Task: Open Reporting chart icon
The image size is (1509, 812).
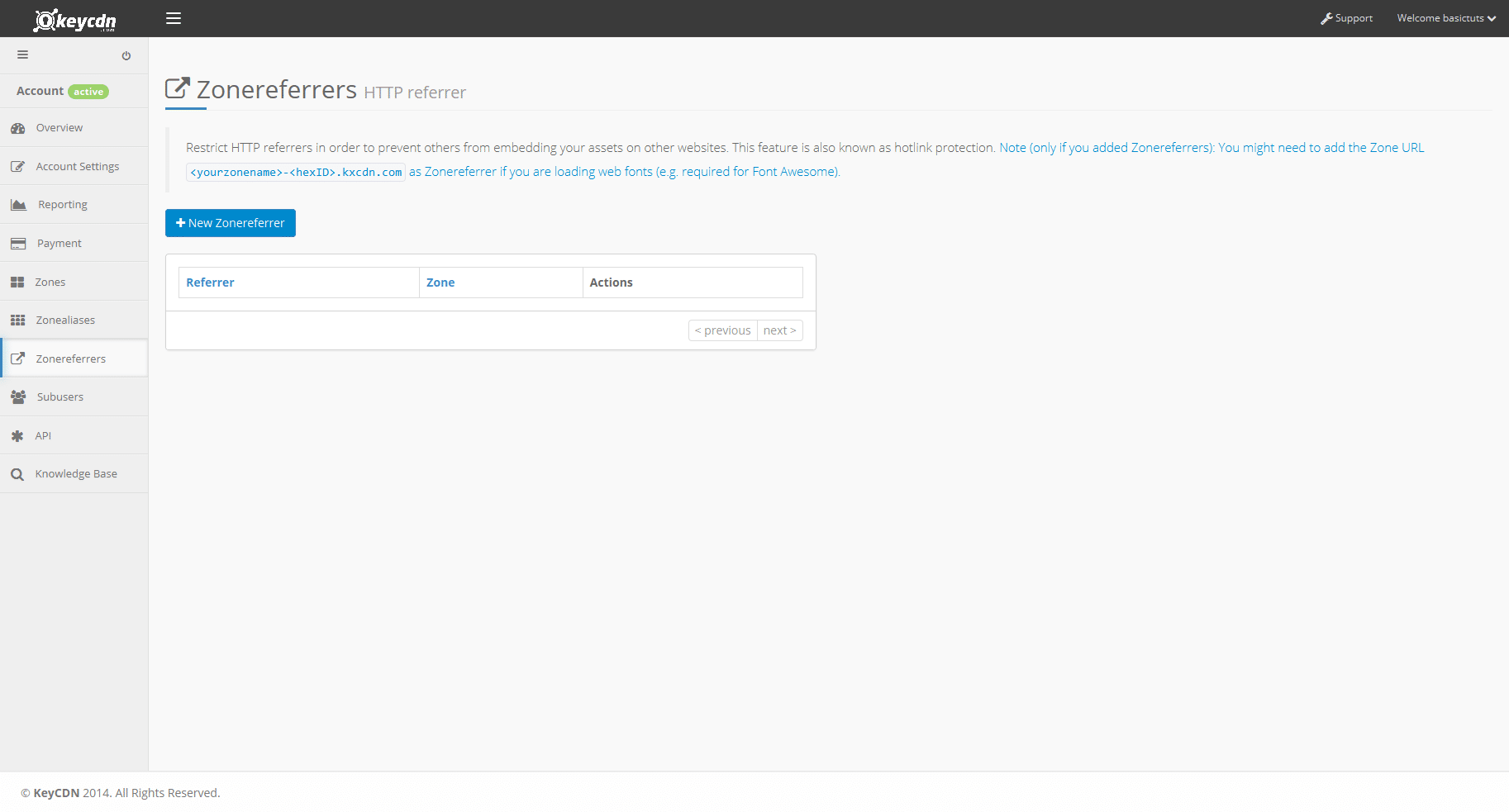Action: click(18, 205)
